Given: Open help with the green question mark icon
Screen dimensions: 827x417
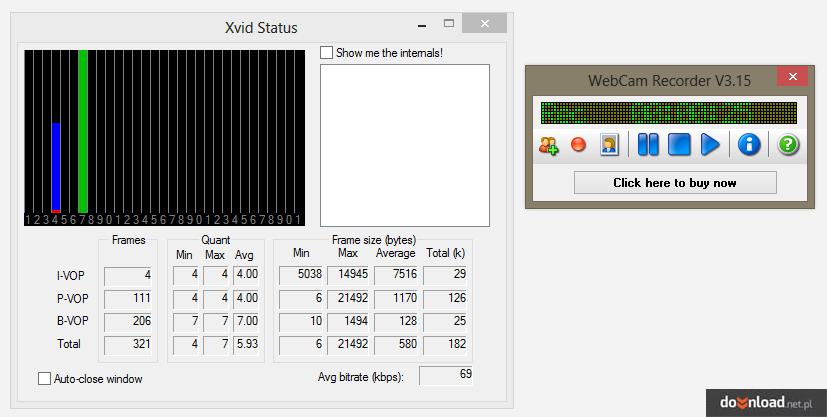Looking at the screenshot, I should (788, 144).
